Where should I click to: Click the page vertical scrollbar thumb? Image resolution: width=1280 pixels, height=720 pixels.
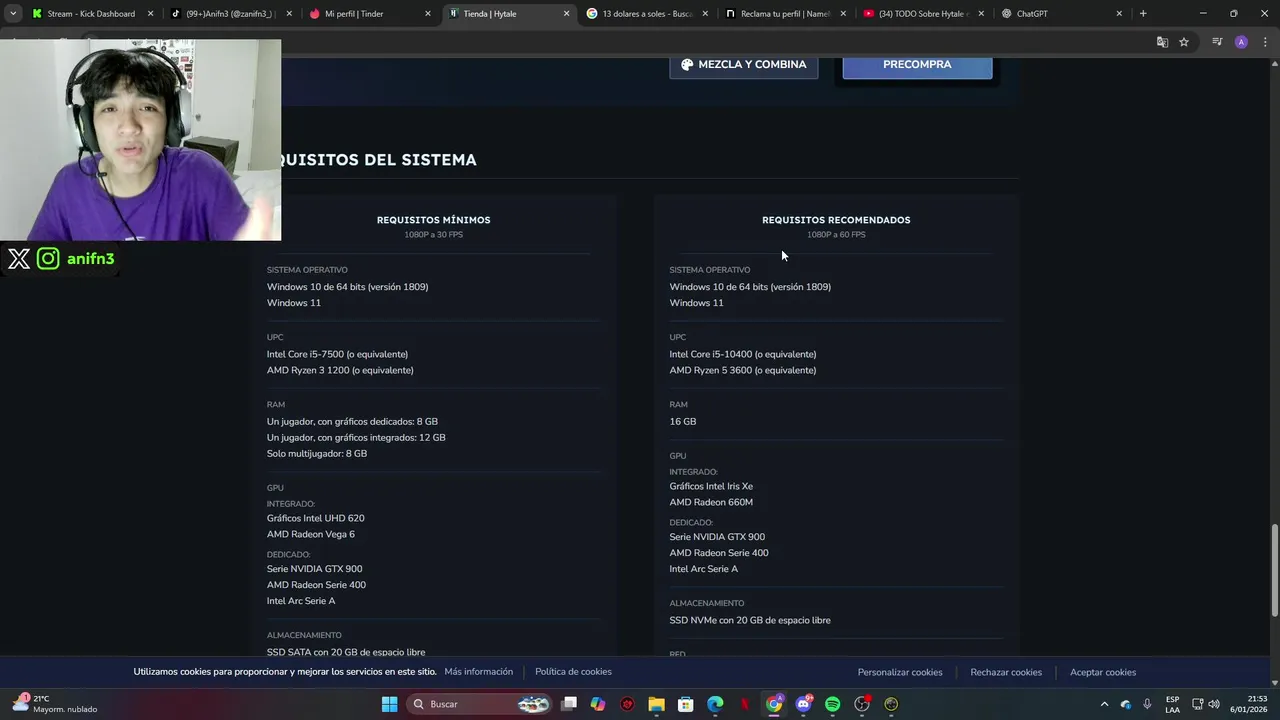pos(1274,570)
